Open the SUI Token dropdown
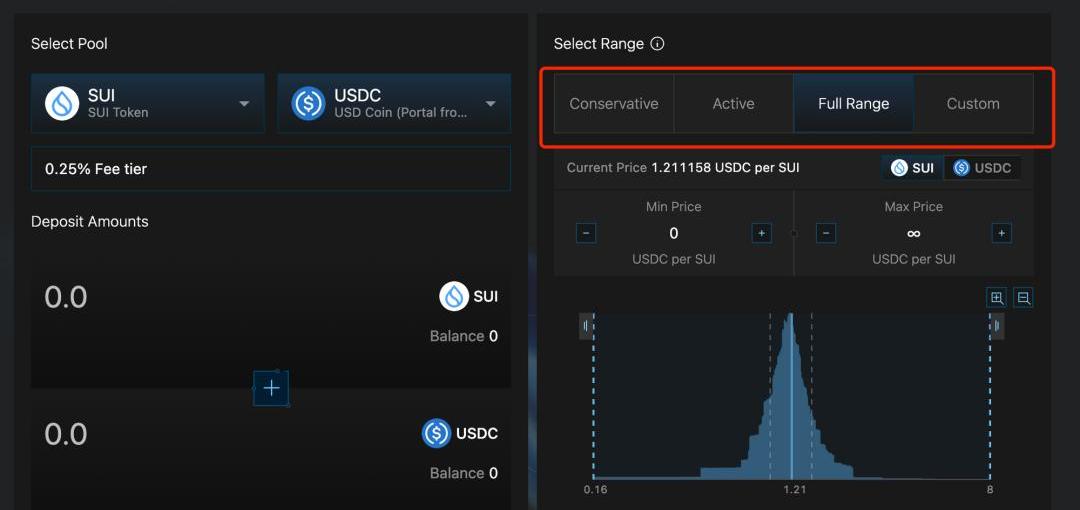 click(x=148, y=103)
